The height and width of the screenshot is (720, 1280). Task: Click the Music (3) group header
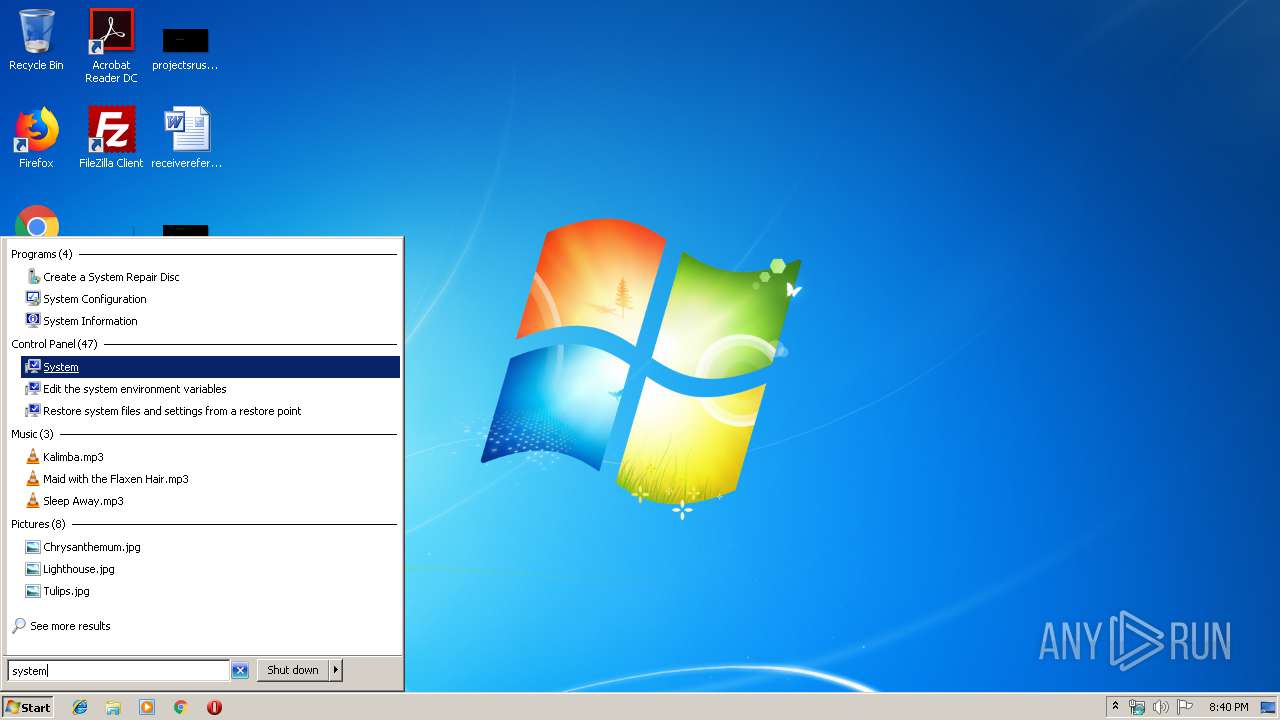pos(32,434)
